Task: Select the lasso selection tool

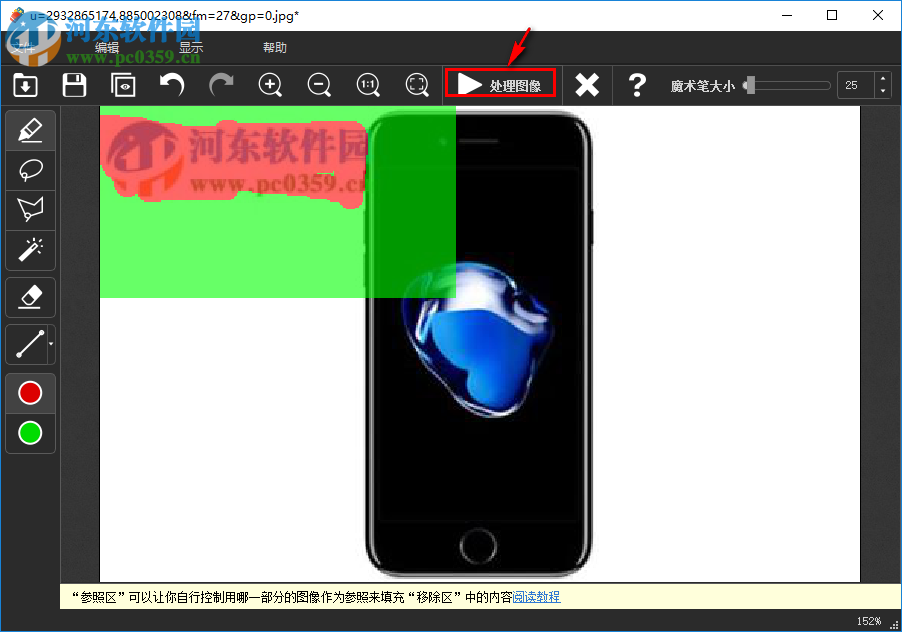Action: coord(30,170)
